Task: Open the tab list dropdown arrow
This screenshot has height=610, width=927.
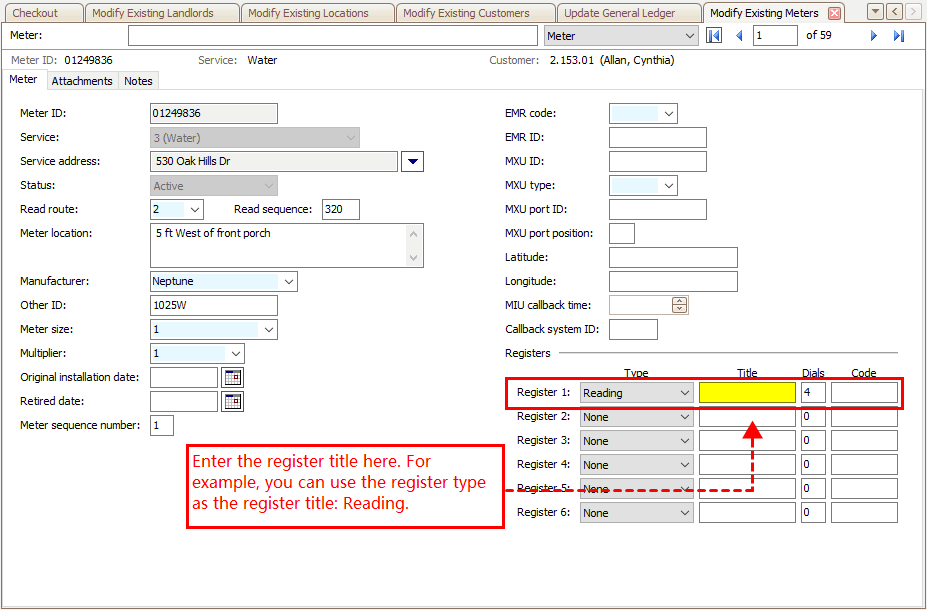Action: [875, 12]
